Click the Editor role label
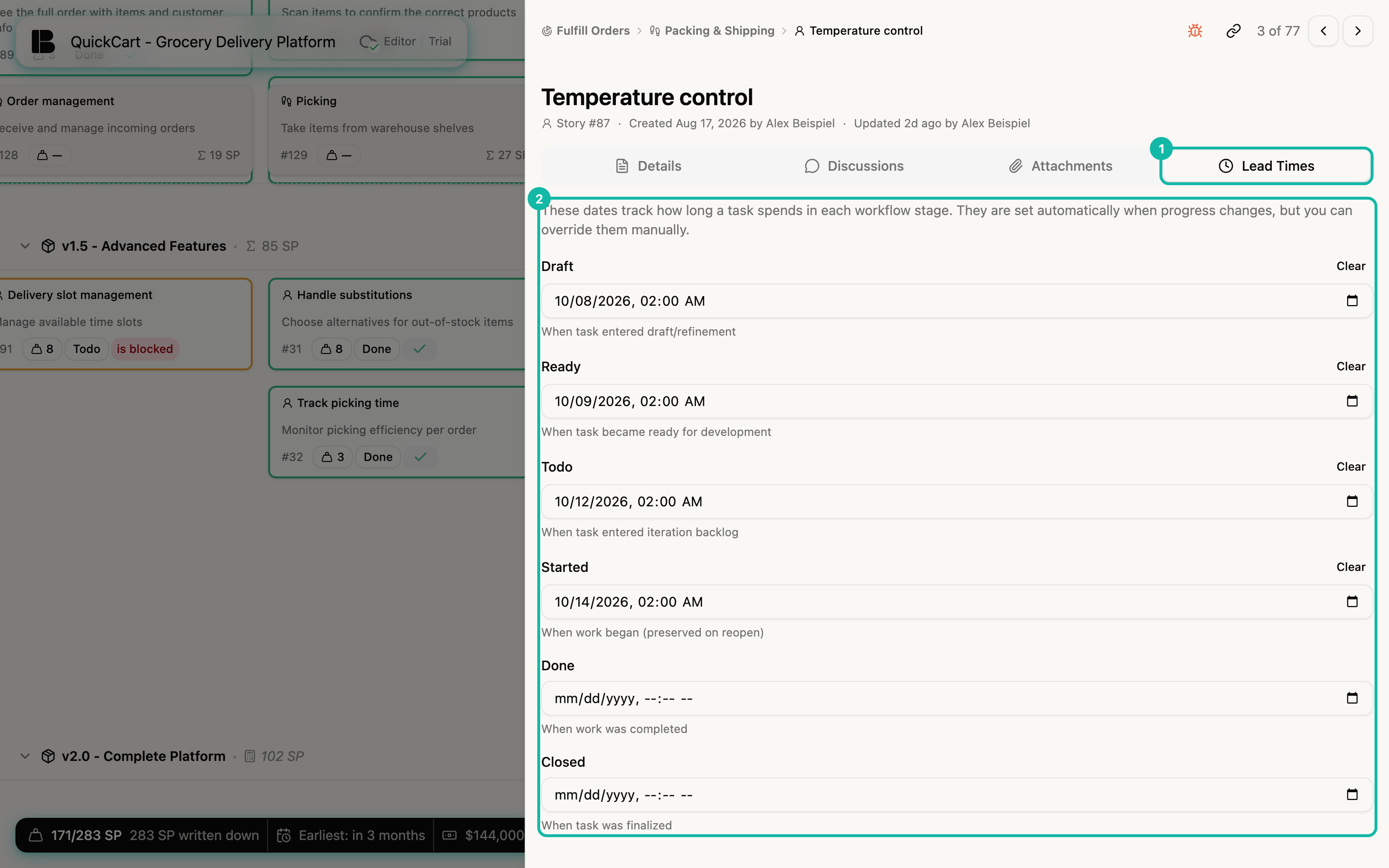The width and height of the screenshot is (1389, 868). click(399, 41)
